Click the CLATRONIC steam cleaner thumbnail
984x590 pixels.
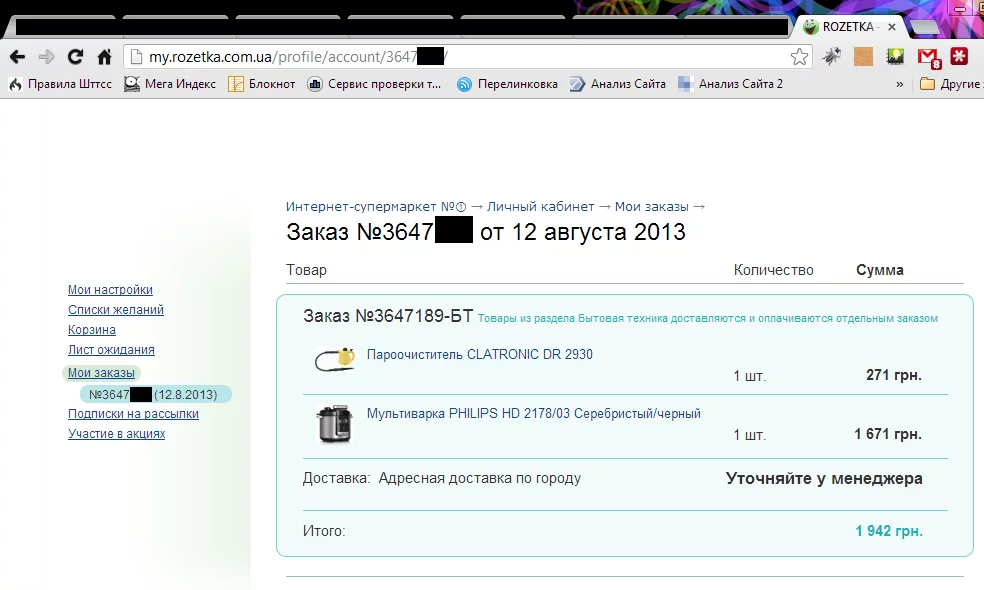tap(335, 360)
